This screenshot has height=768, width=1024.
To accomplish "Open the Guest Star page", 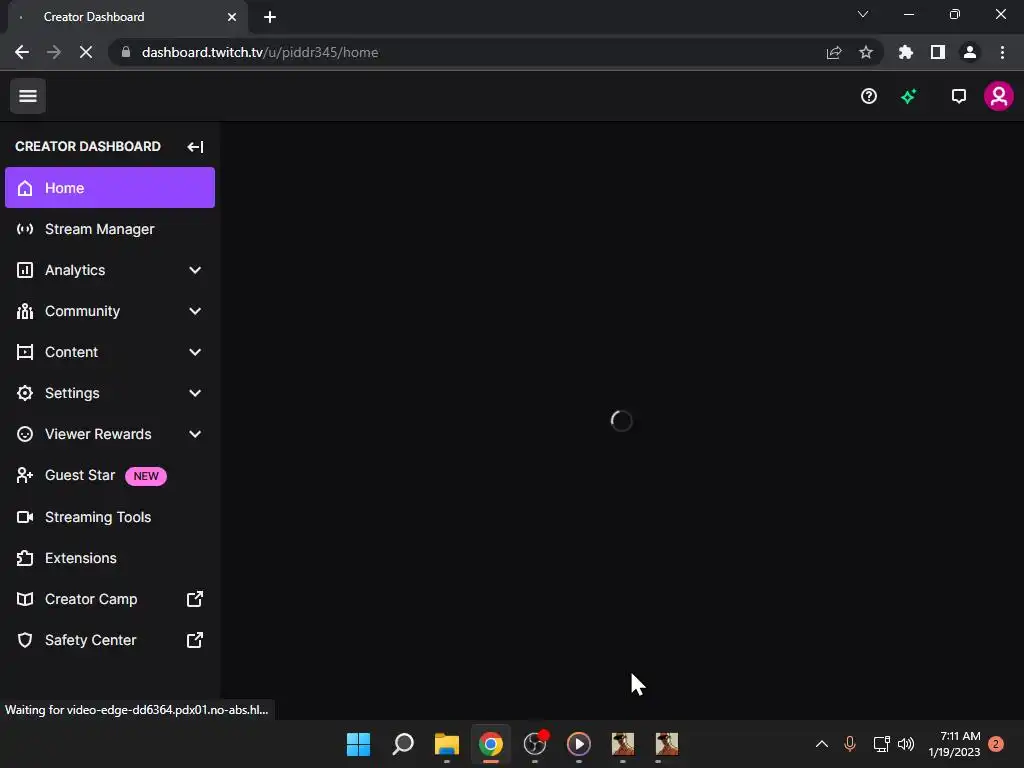I will pyautogui.click(x=110, y=475).
